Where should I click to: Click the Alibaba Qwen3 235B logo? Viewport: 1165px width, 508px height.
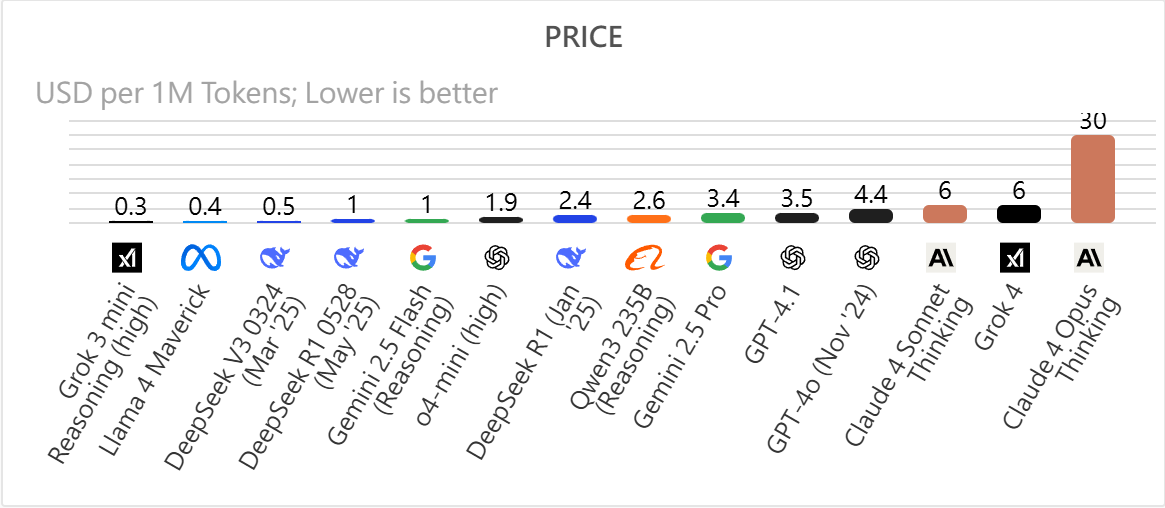pos(645,258)
